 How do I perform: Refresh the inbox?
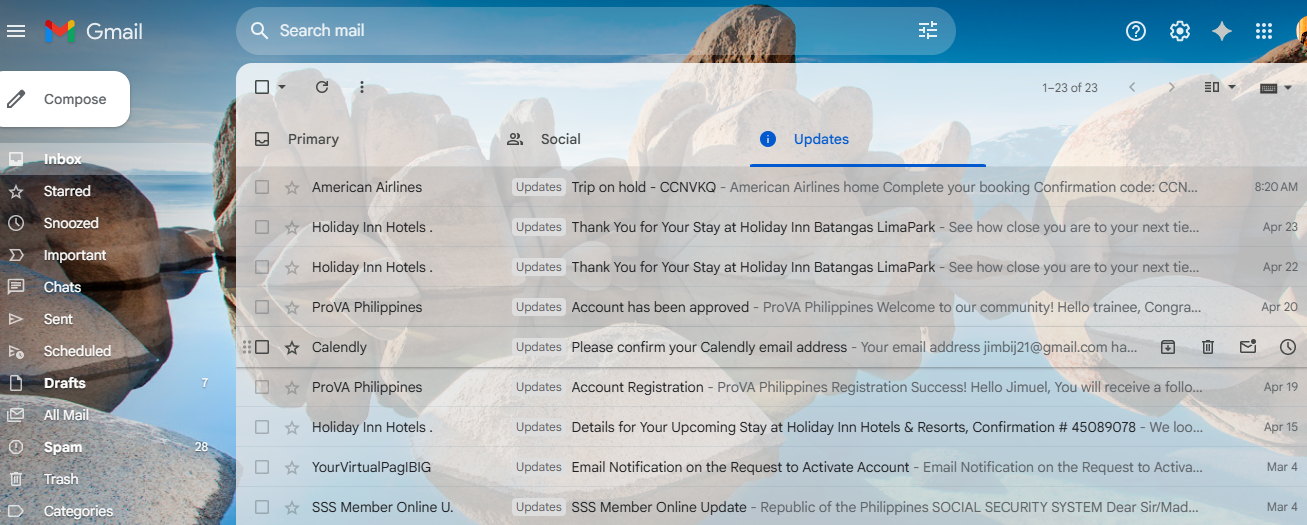(322, 87)
